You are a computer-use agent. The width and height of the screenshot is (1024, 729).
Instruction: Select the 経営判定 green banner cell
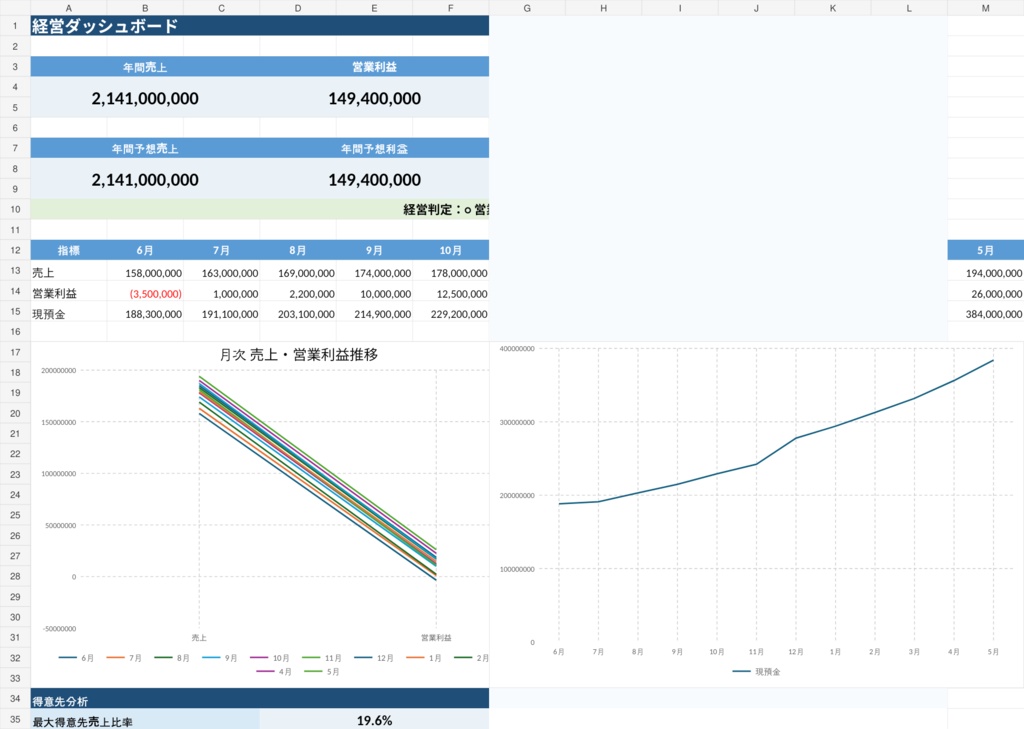click(260, 209)
